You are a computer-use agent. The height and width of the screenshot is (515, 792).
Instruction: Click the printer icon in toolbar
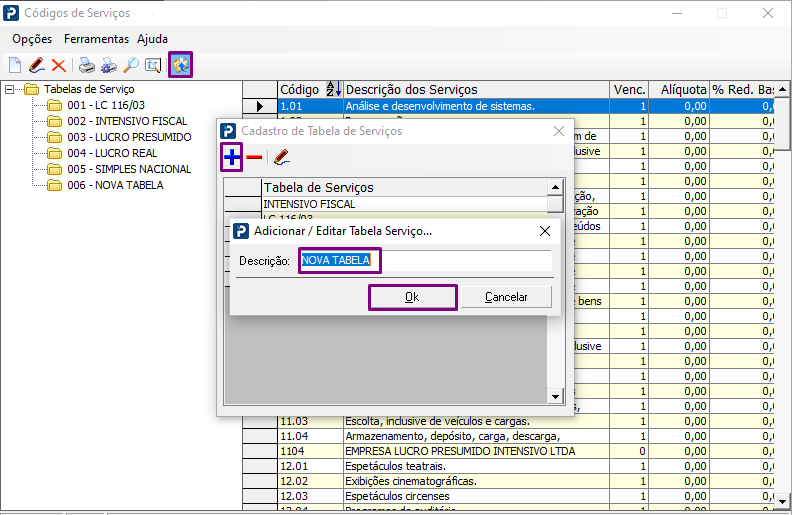[x=86, y=65]
